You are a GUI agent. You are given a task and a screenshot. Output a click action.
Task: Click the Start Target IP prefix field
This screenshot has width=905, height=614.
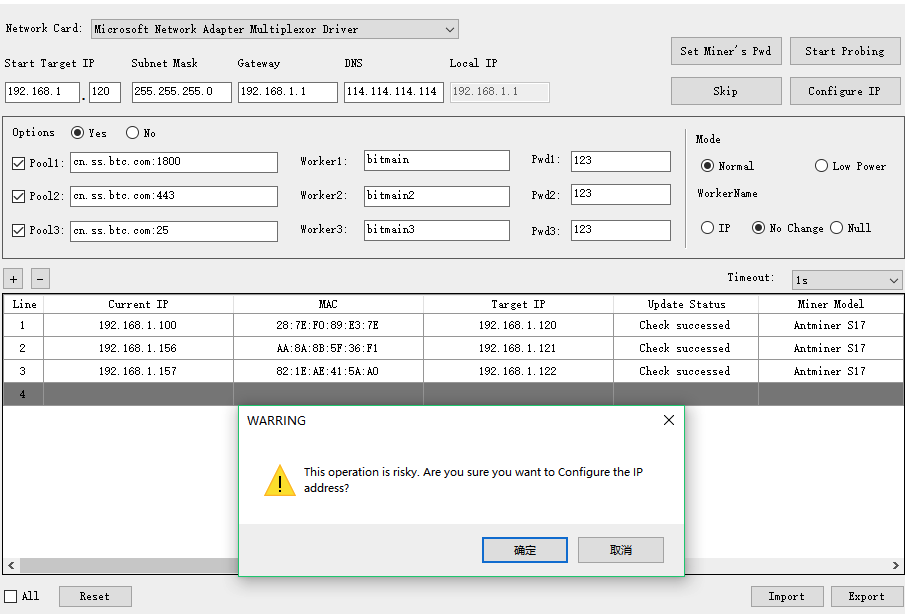(42, 92)
